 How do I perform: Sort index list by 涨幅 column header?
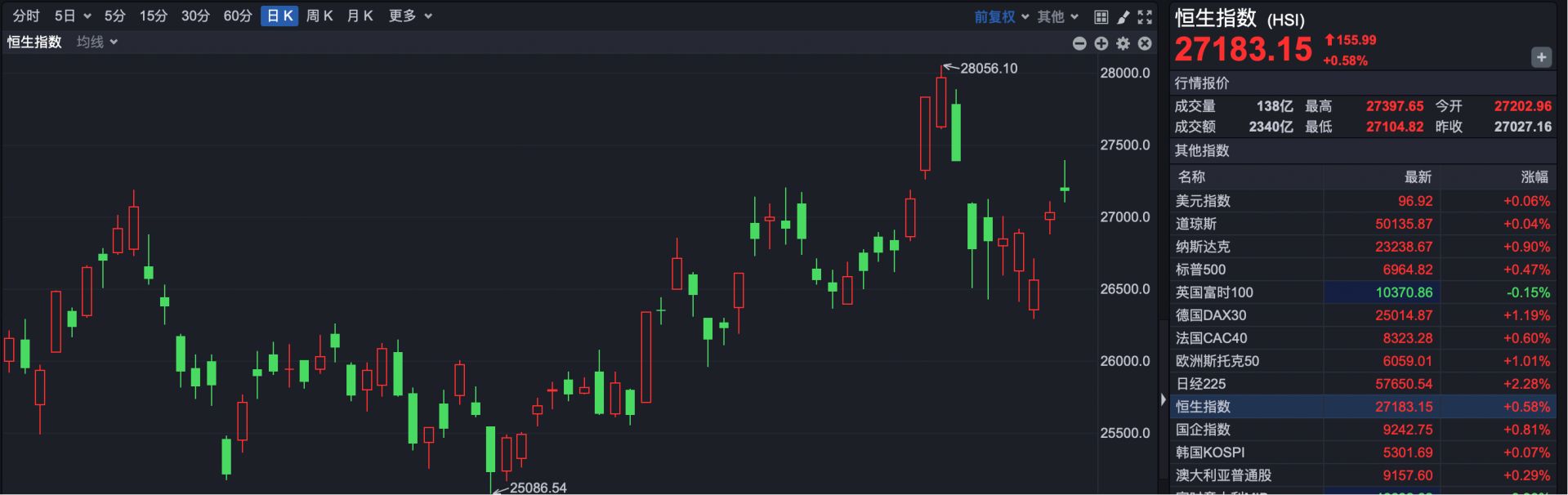click(1534, 177)
